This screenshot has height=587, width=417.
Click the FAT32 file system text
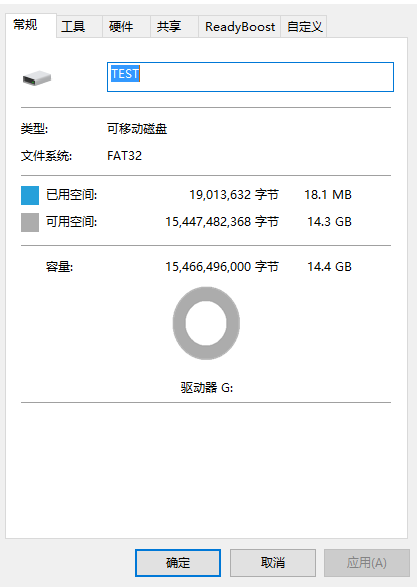125,156
